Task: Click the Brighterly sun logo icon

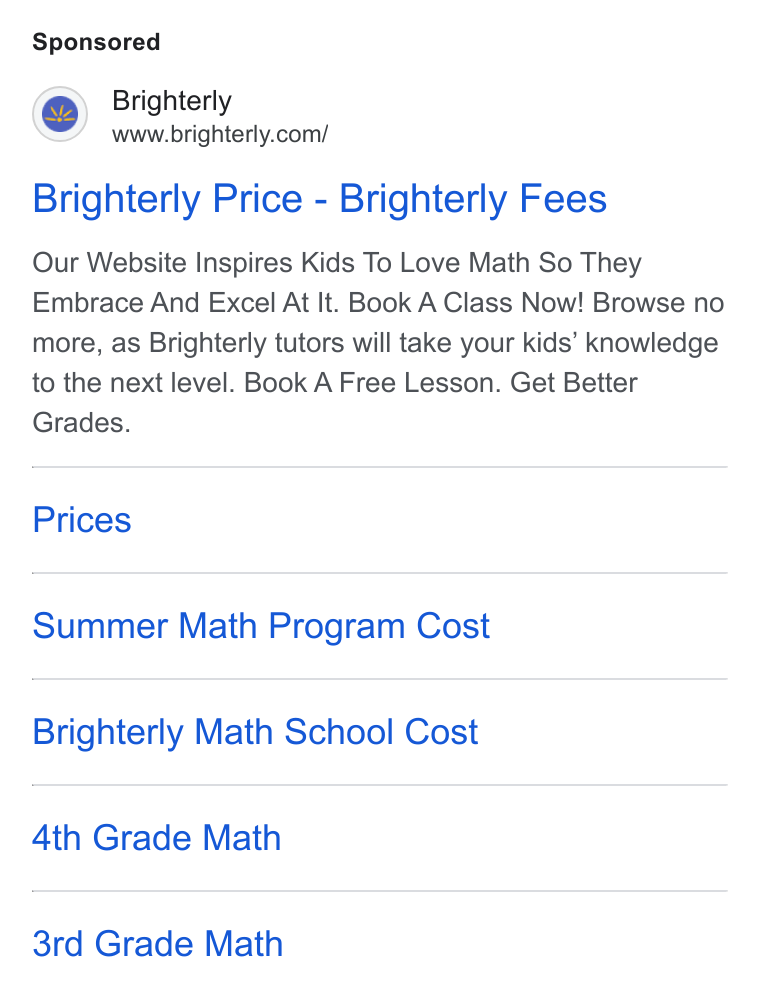Action: (60, 114)
